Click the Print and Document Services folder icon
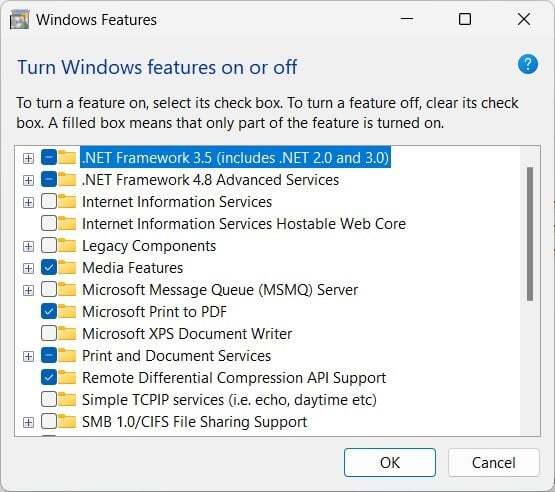The width and height of the screenshot is (555, 492). point(67,356)
